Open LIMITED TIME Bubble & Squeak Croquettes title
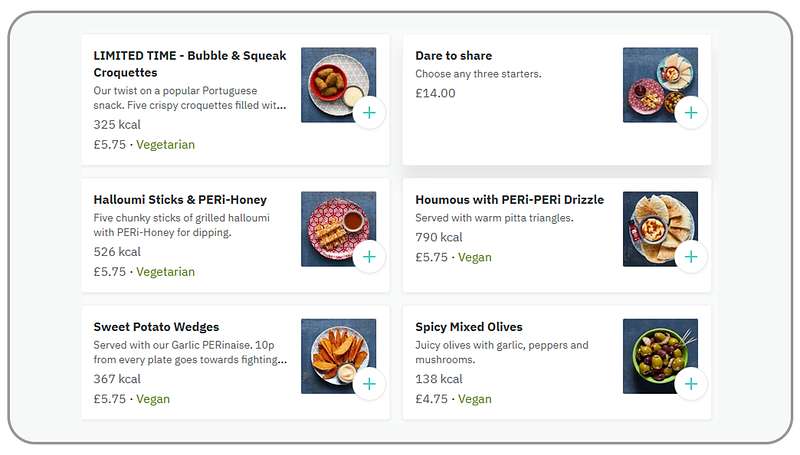The height and width of the screenshot is (455, 800). click(189, 64)
